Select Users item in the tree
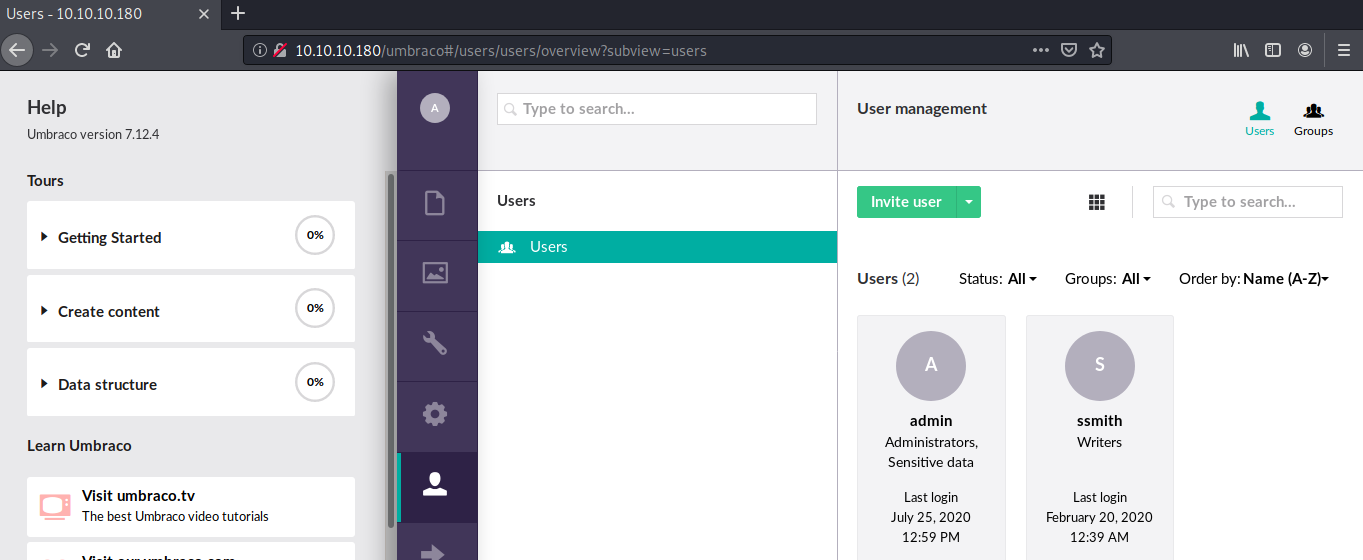 coord(548,247)
